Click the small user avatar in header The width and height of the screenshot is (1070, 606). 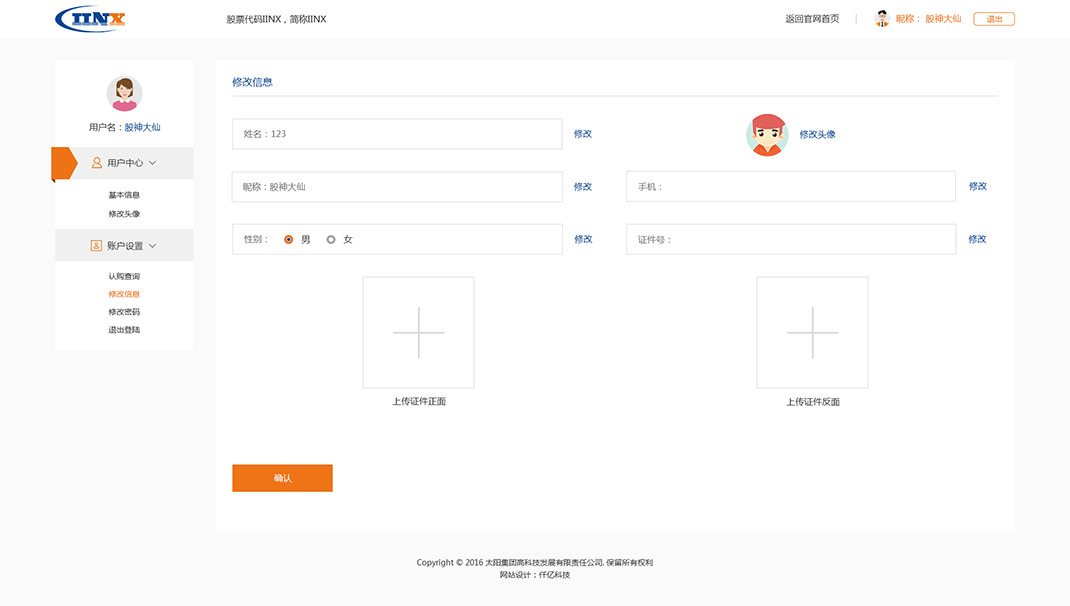(x=882, y=19)
